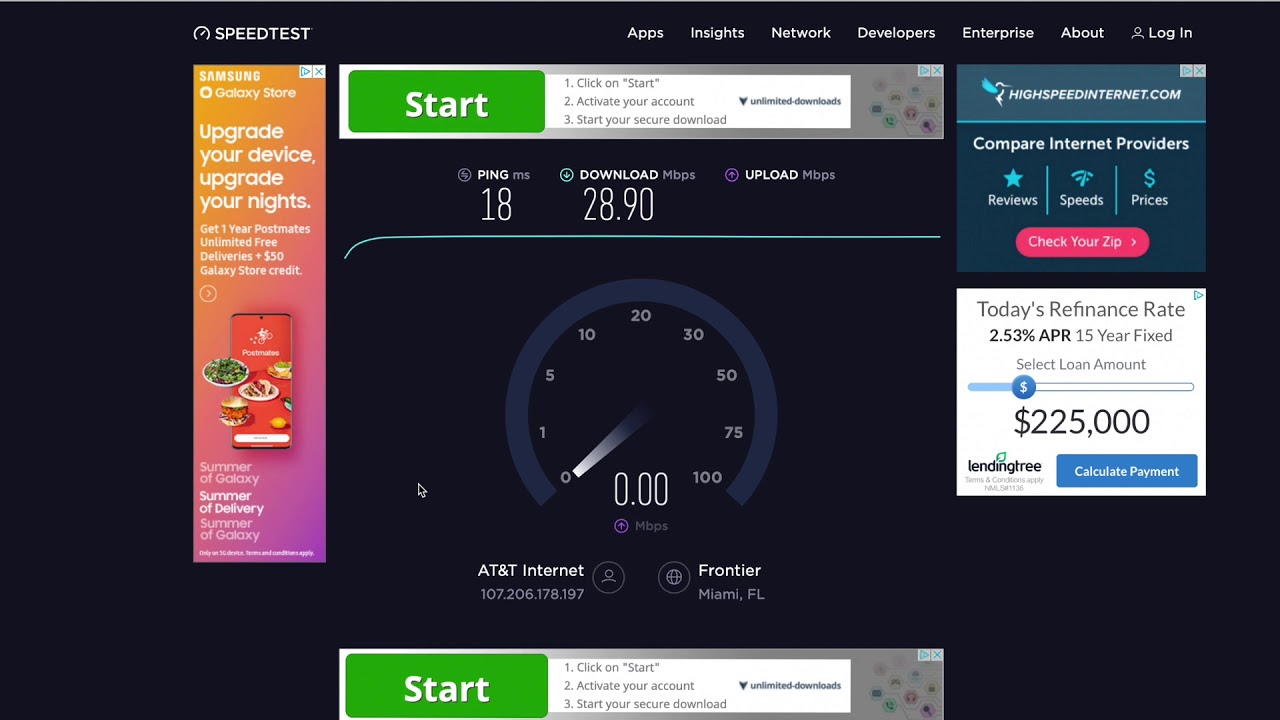Open the Developers menu
The height and width of the screenshot is (720, 1280).
click(x=896, y=33)
